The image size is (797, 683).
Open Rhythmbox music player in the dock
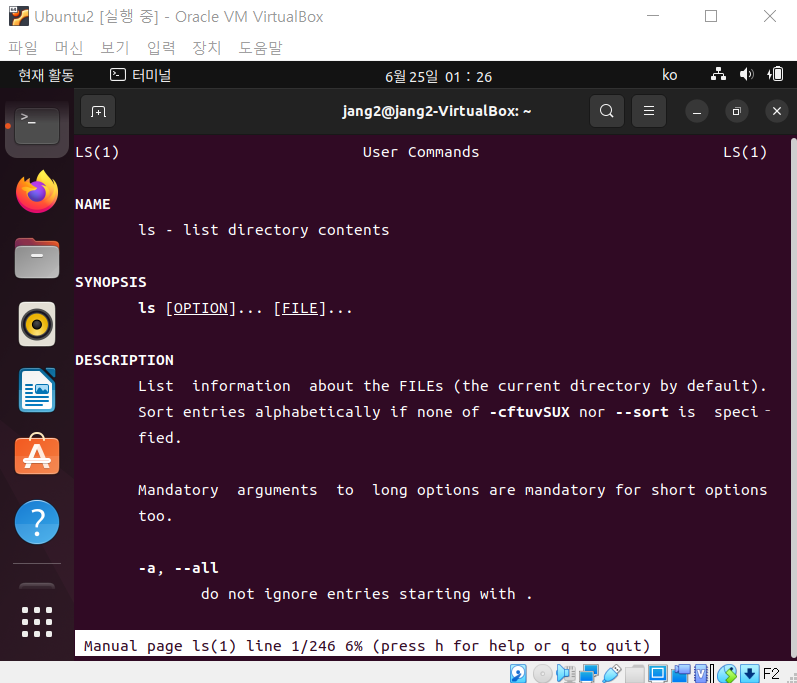[37, 324]
